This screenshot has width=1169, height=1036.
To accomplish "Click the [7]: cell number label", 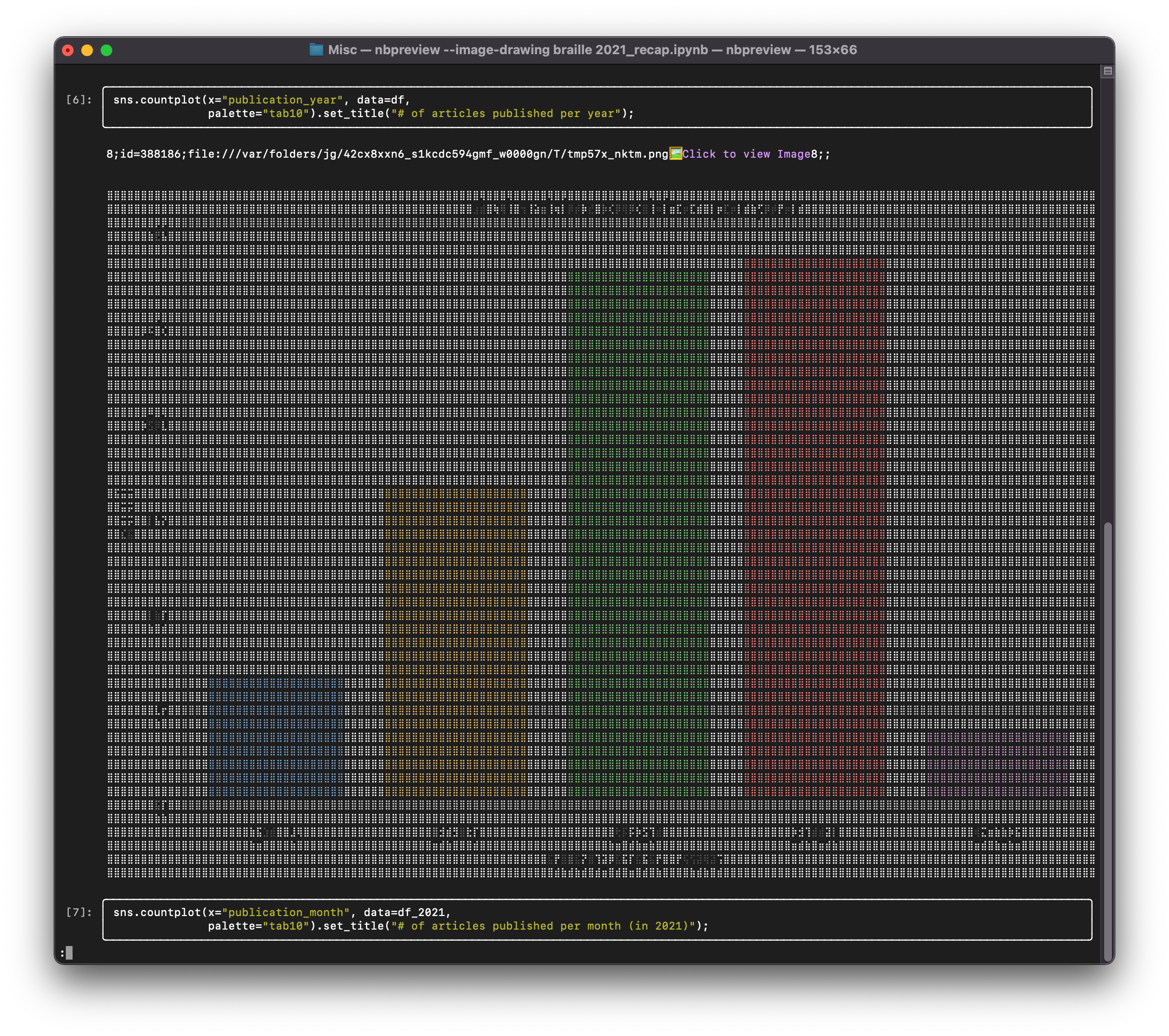I will pos(79,913).
